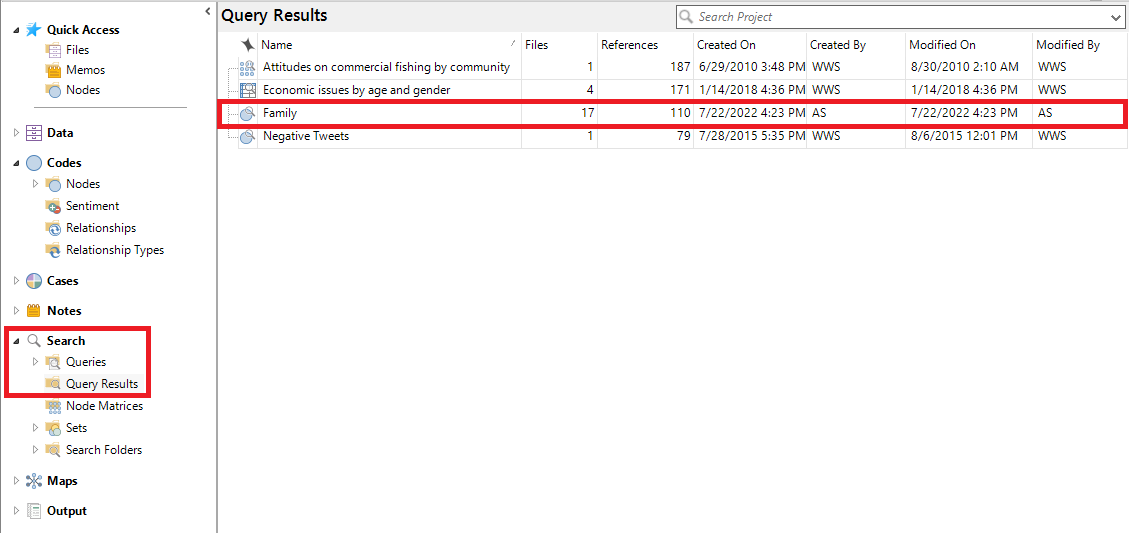The image size is (1129, 533).
Task: Click the Queries folder icon
Action: click(x=53, y=362)
